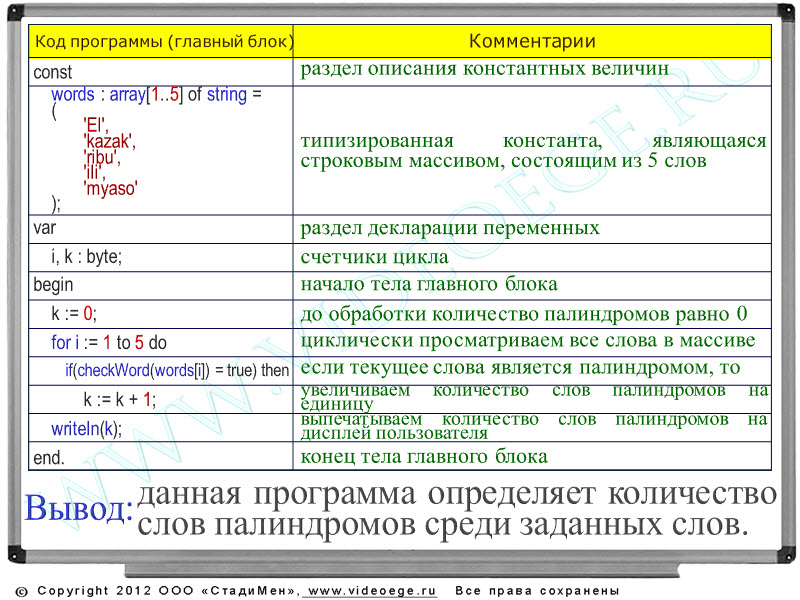The image size is (800, 600).
Task: Select the 'writeln(k);' statement
Action: (x=86, y=429)
